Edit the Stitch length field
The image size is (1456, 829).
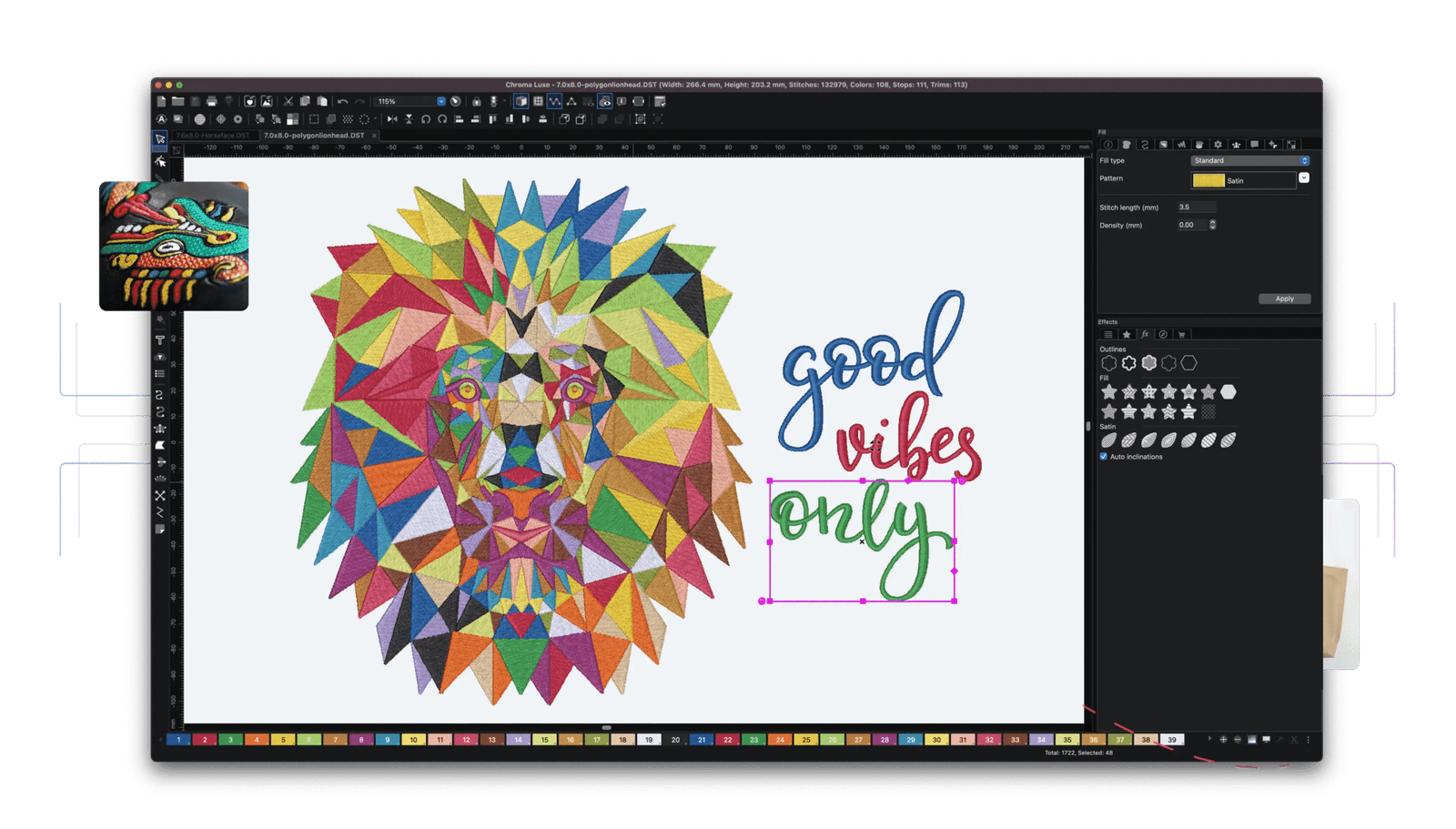(1196, 207)
